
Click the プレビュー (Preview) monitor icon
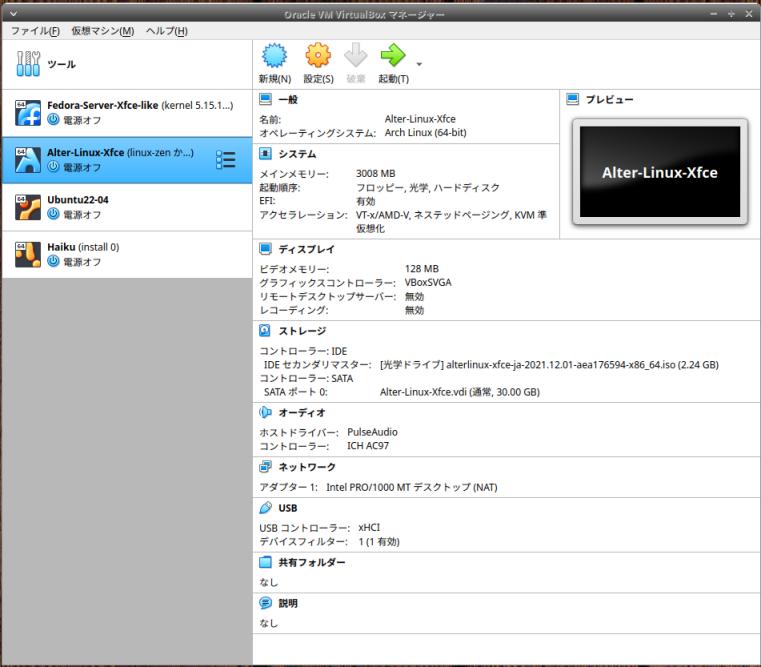click(x=573, y=99)
